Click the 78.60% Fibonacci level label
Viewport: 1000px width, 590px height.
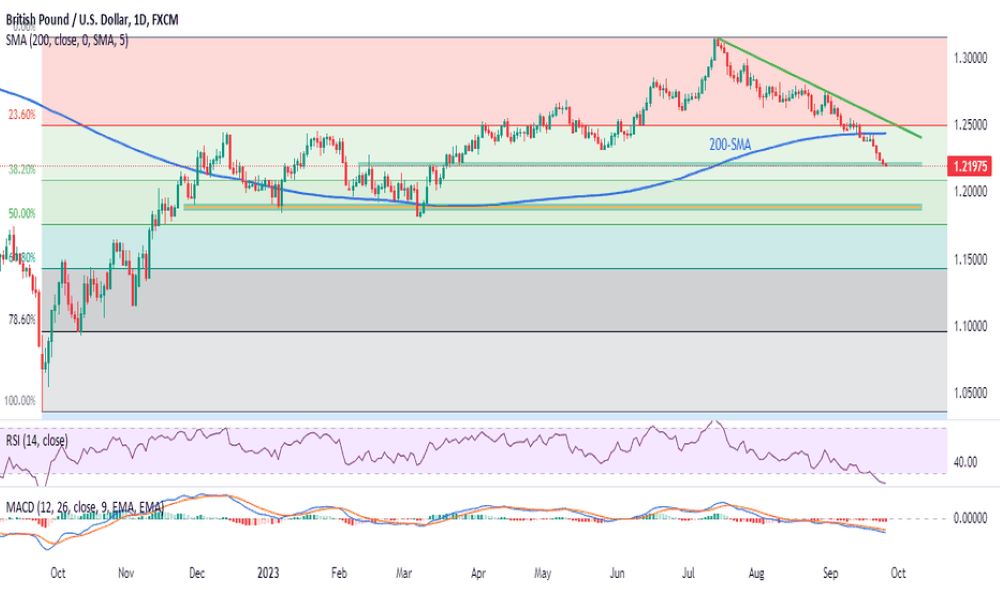[22, 320]
